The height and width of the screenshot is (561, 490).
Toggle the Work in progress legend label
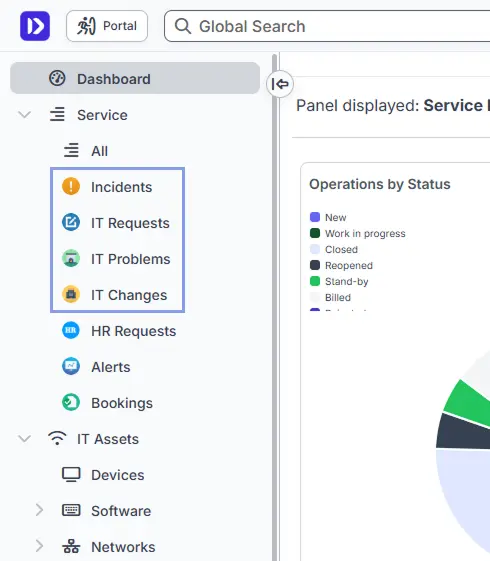[x=365, y=234]
